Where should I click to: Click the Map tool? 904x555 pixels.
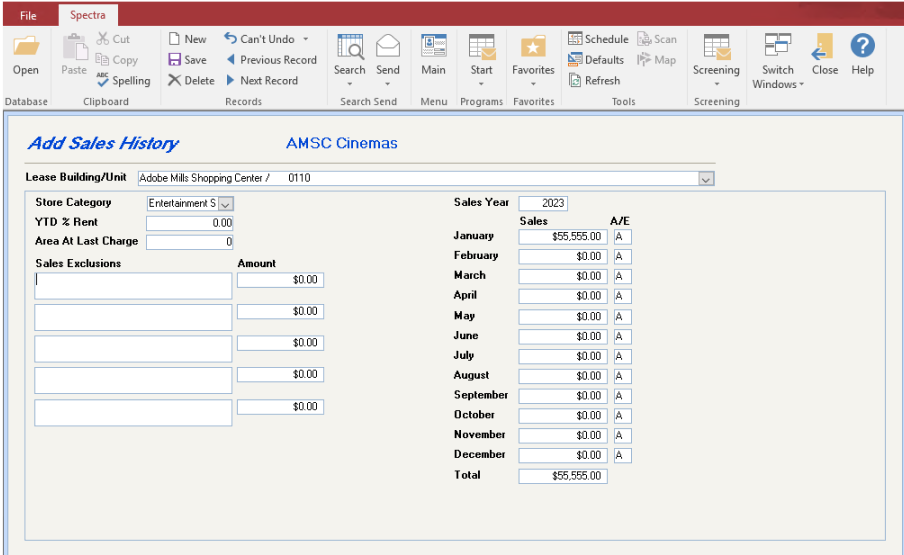(656, 59)
